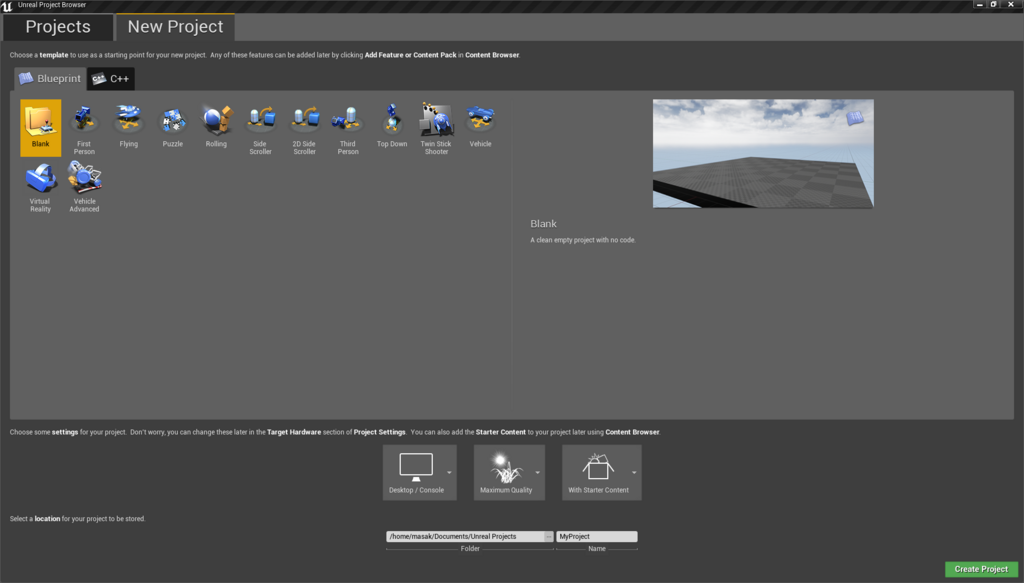Click the Unreal Engine logo in title bar
Image resolution: width=1024 pixels, height=583 pixels.
point(7,6)
